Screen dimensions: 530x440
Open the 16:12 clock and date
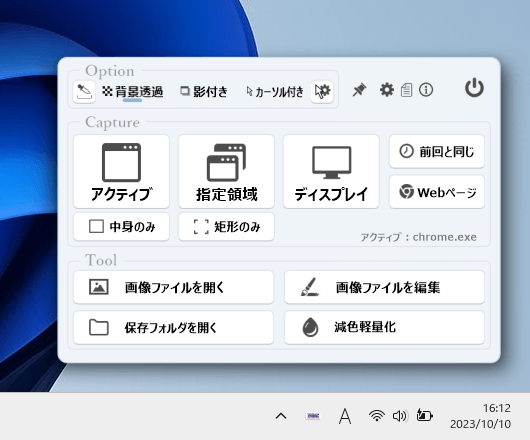click(x=480, y=416)
